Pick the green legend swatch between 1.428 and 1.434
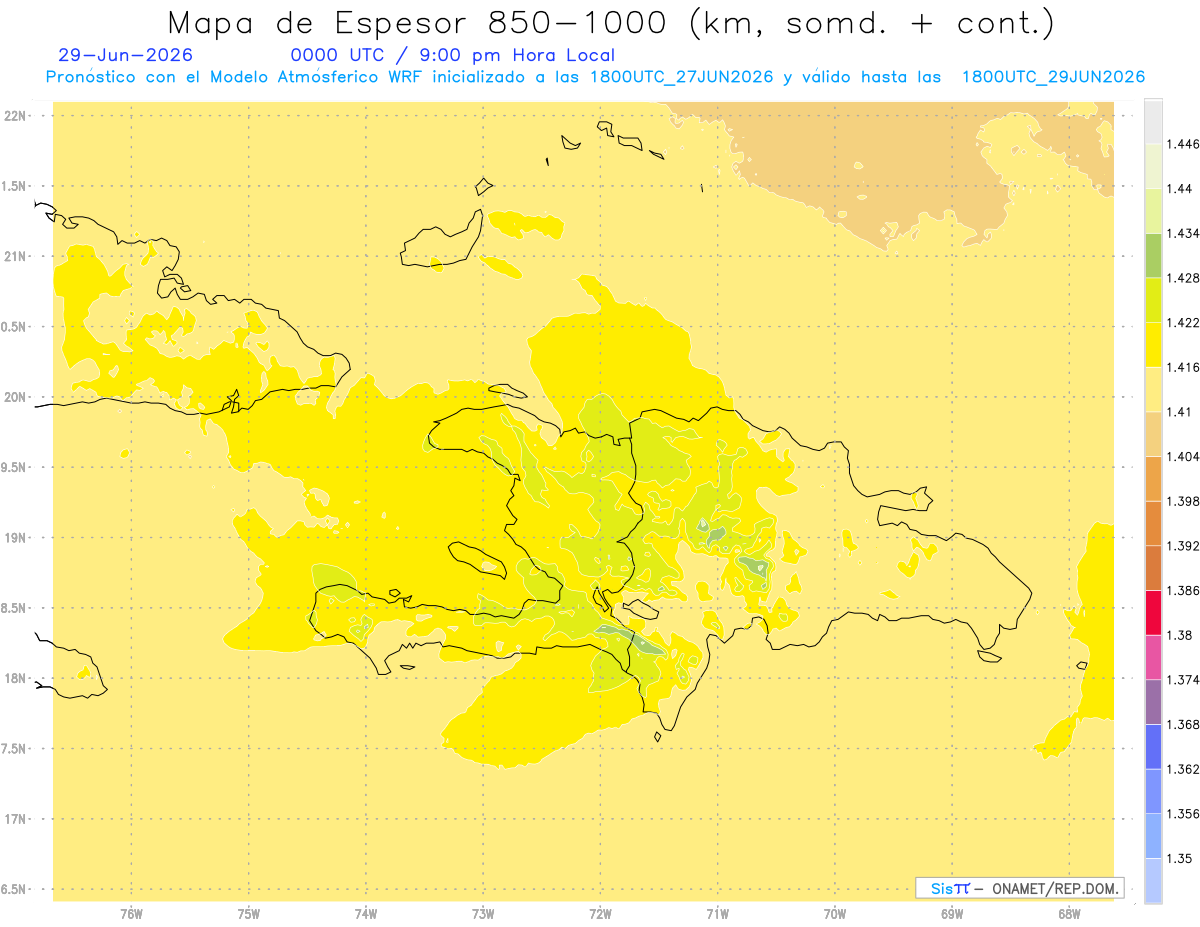1200x927 pixels. click(1153, 255)
